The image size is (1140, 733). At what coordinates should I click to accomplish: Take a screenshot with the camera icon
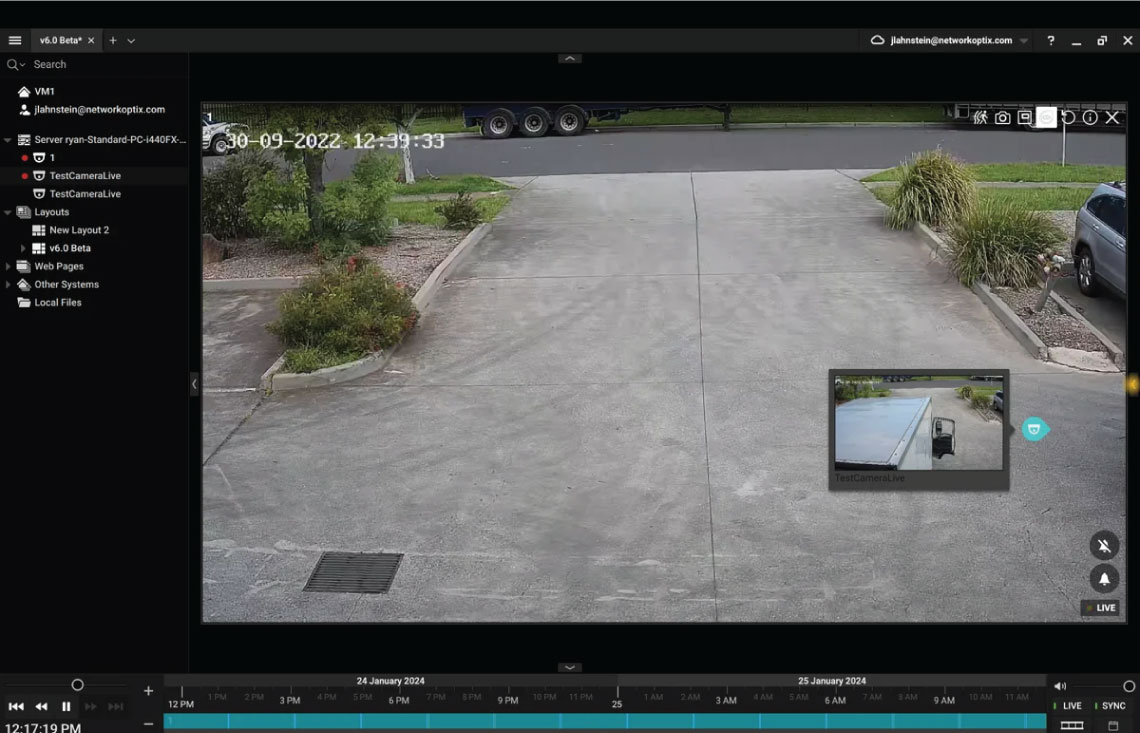tap(1002, 118)
